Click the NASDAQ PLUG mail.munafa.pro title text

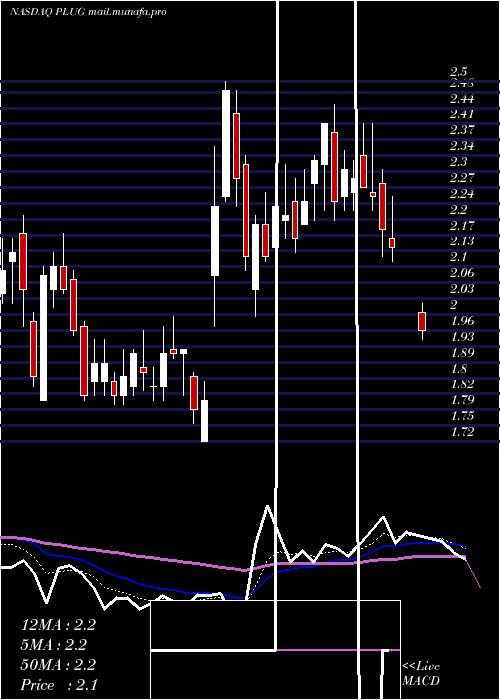click(x=88, y=12)
